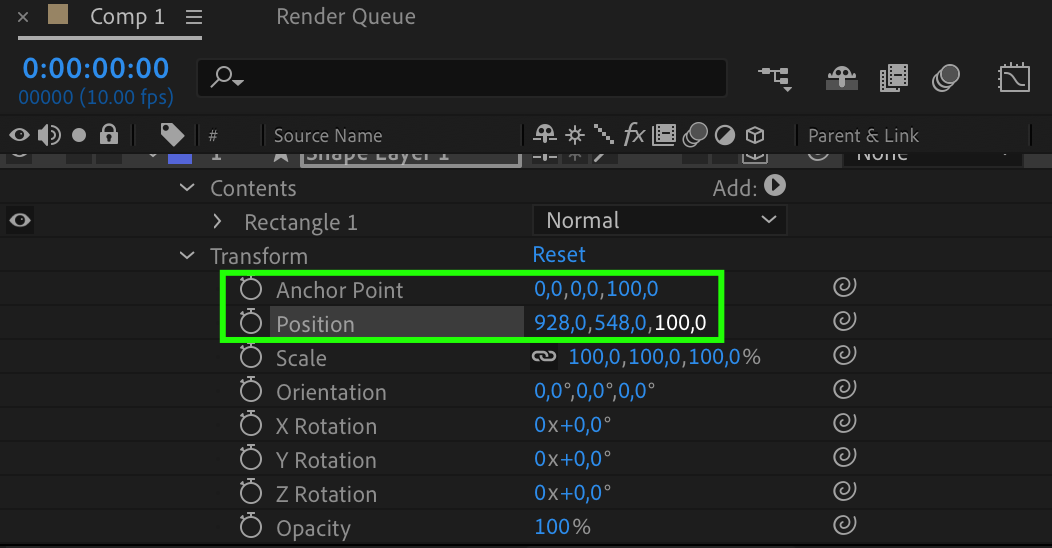Hide Rectangle 1 with eye icon
Image resolution: width=1052 pixels, height=548 pixels.
[20, 221]
